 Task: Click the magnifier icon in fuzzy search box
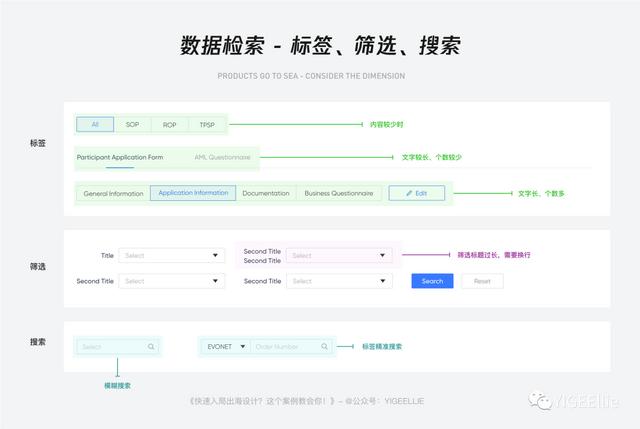[151, 347]
